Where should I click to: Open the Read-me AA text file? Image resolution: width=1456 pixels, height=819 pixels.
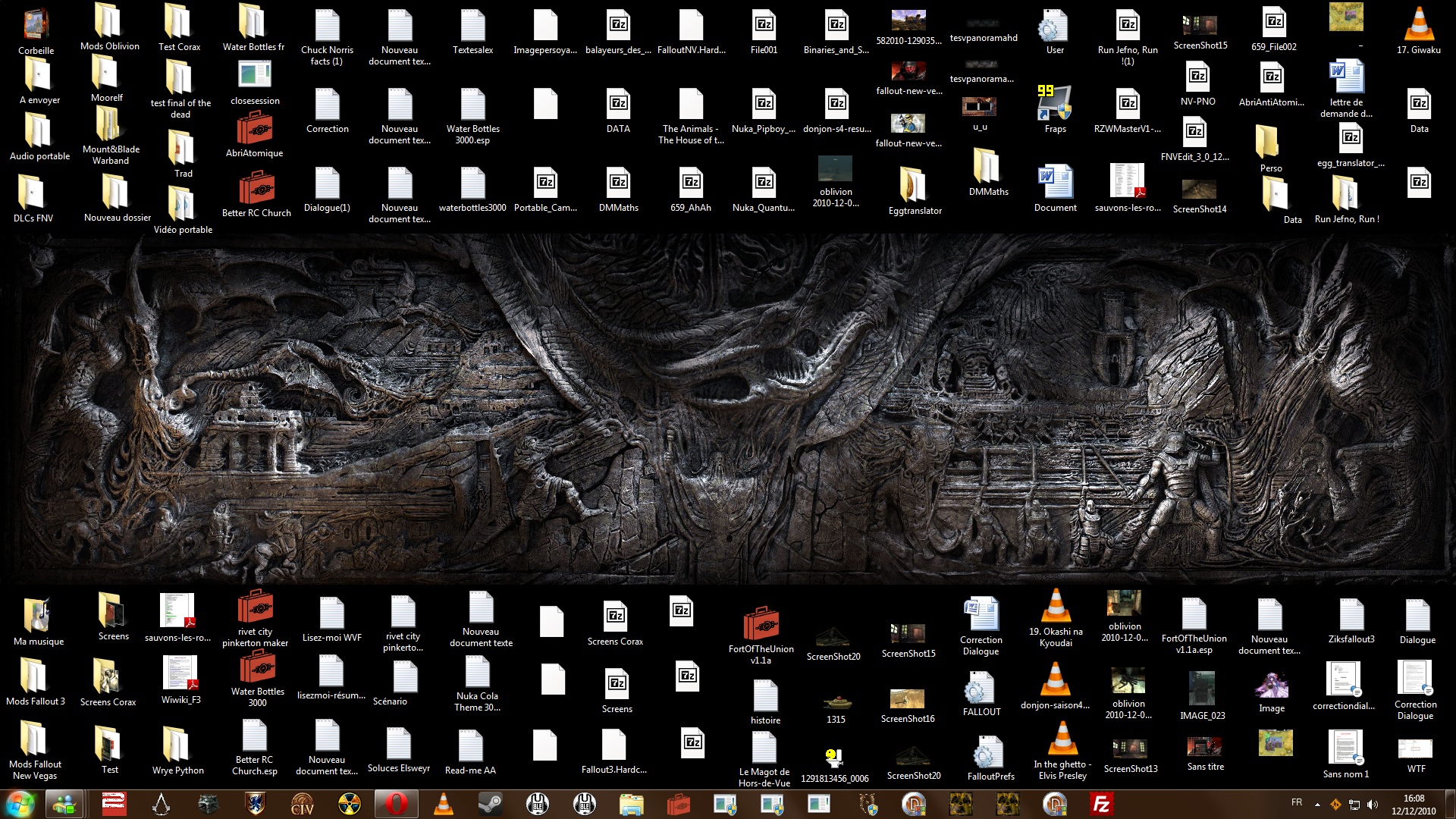pyautogui.click(x=470, y=752)
